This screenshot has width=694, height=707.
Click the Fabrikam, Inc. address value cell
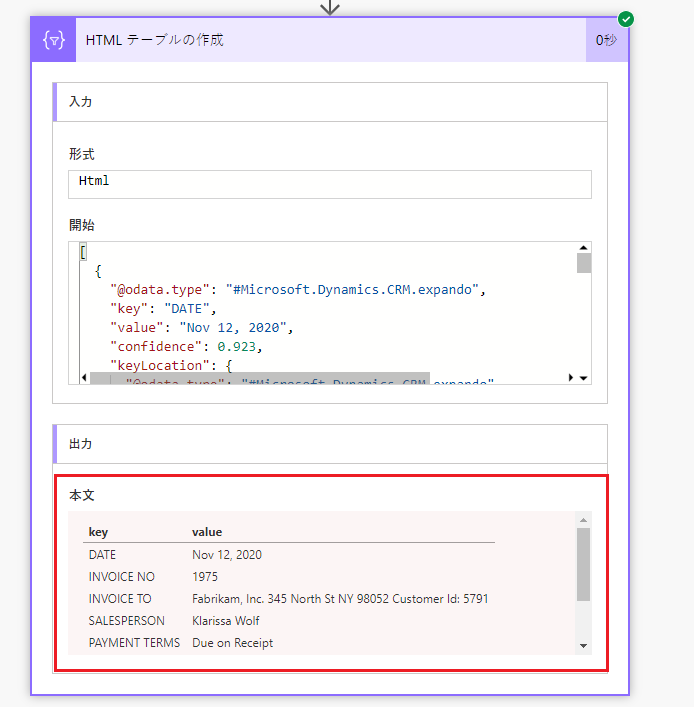point(340,599)
